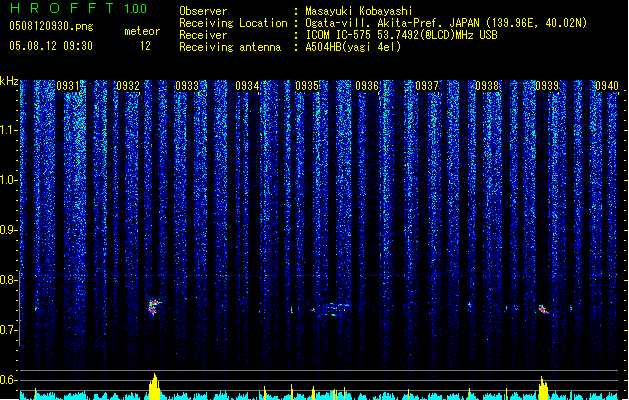
Task: Click the 1.0 kHz axis label
Action: (x=8, y=180)
